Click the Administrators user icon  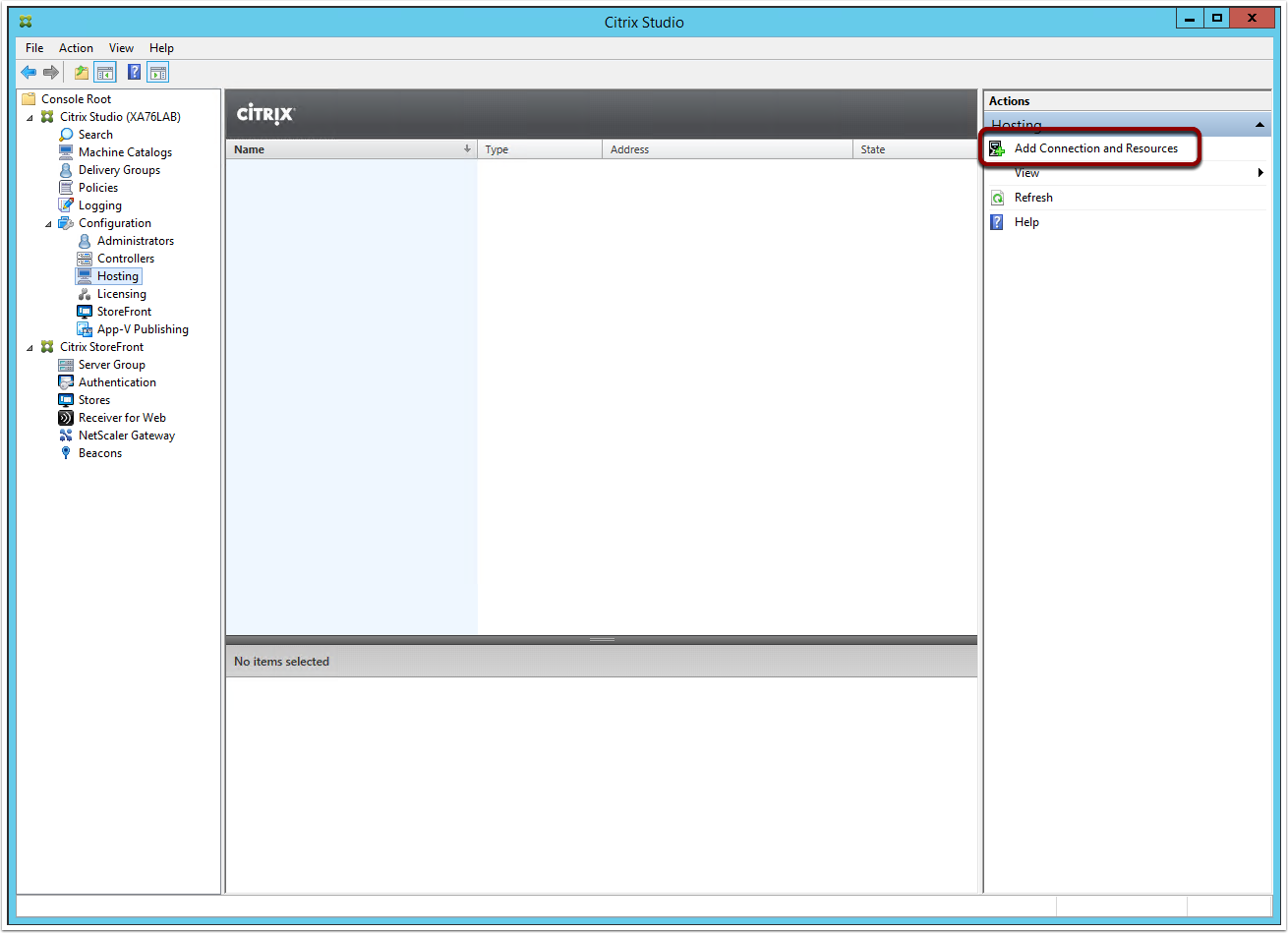click(85, 241)
